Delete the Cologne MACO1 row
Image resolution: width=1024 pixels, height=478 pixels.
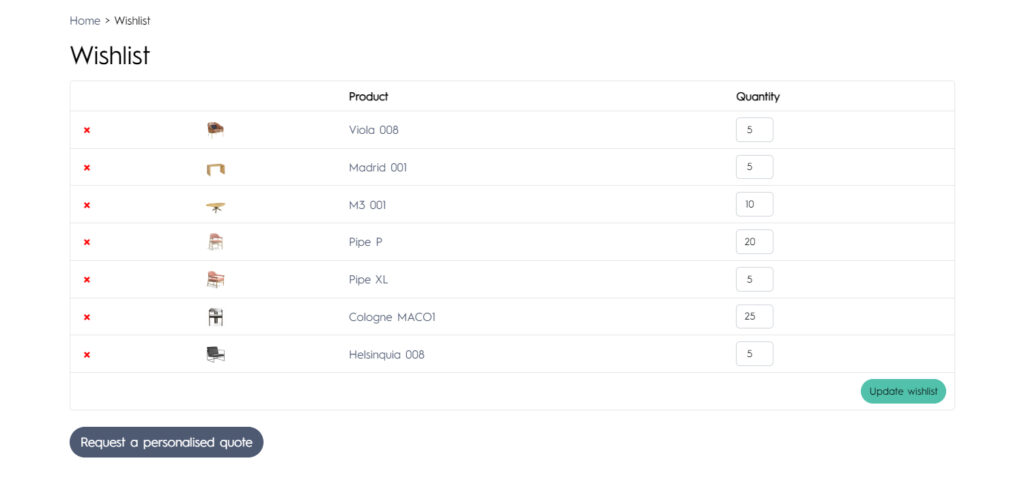[x=87, y=317]
